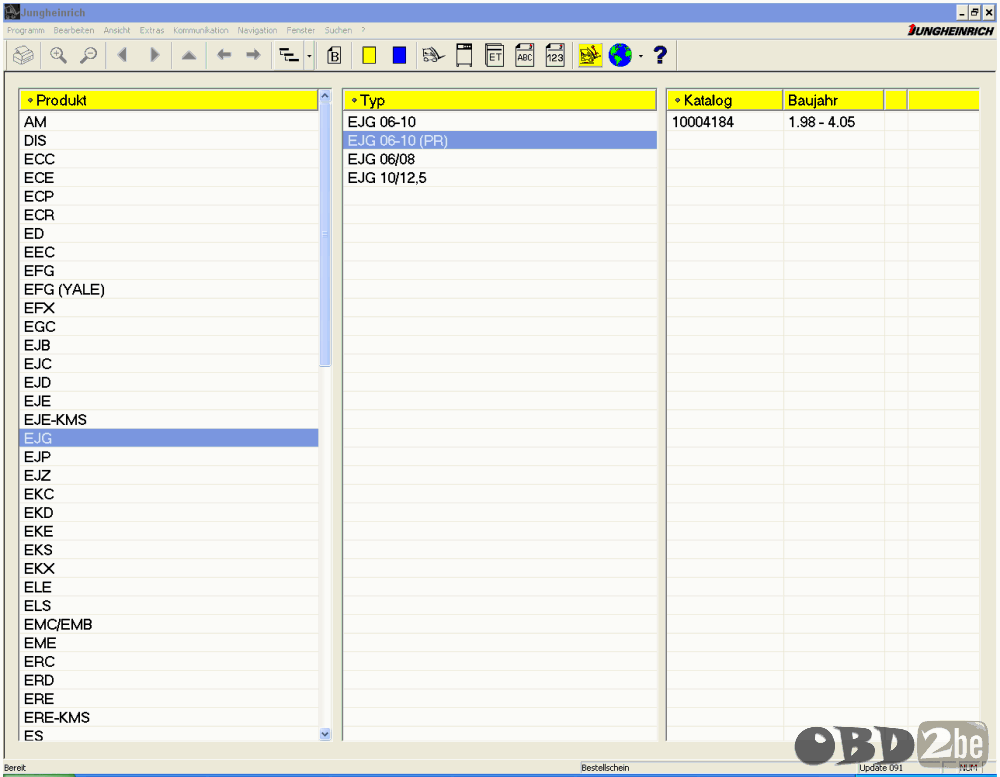Viewport: 1000px width, 777px height.
Task: Select type EJG 10/12,5
Action: pos(500,178)
